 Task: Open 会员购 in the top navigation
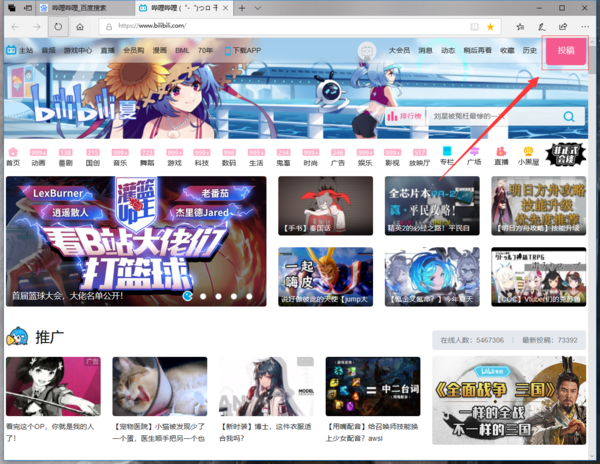tap(134, 50)
